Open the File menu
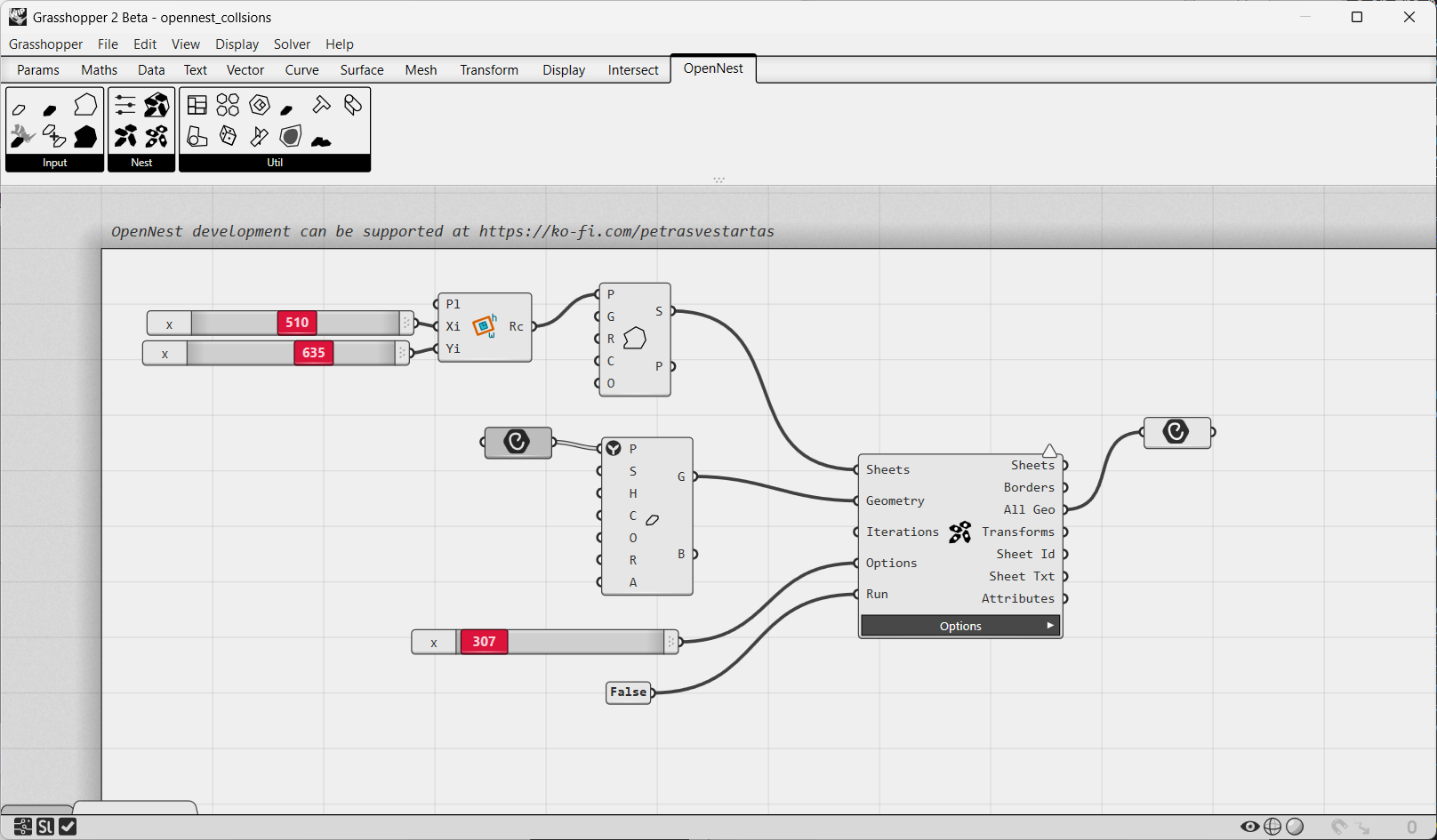Image resolution: width=1437 pixels, height=840 pixels. pos(108,44)
